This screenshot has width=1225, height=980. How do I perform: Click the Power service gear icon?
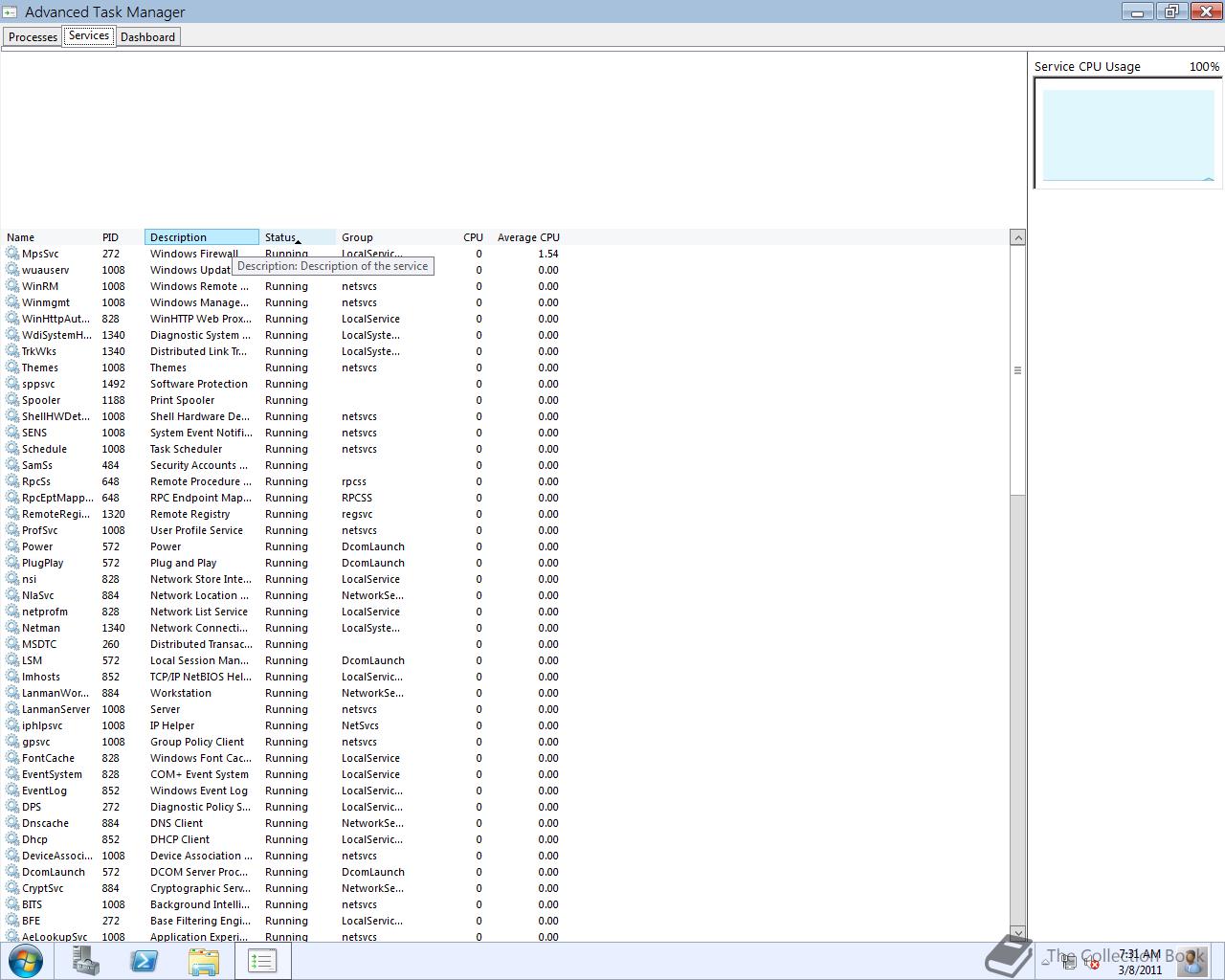12,546
